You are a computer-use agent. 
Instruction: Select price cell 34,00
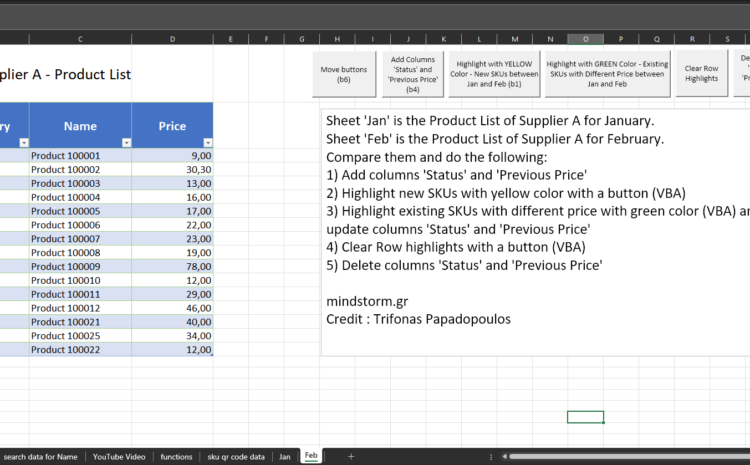coord(172,336)
